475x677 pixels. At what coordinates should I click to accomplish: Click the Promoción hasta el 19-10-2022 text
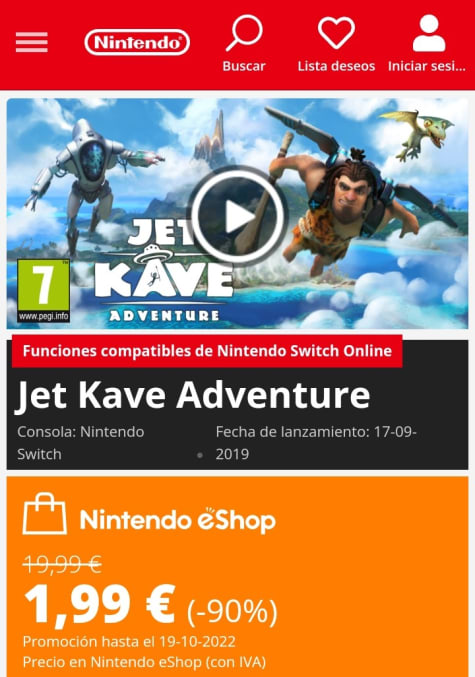tap(129, 642)
